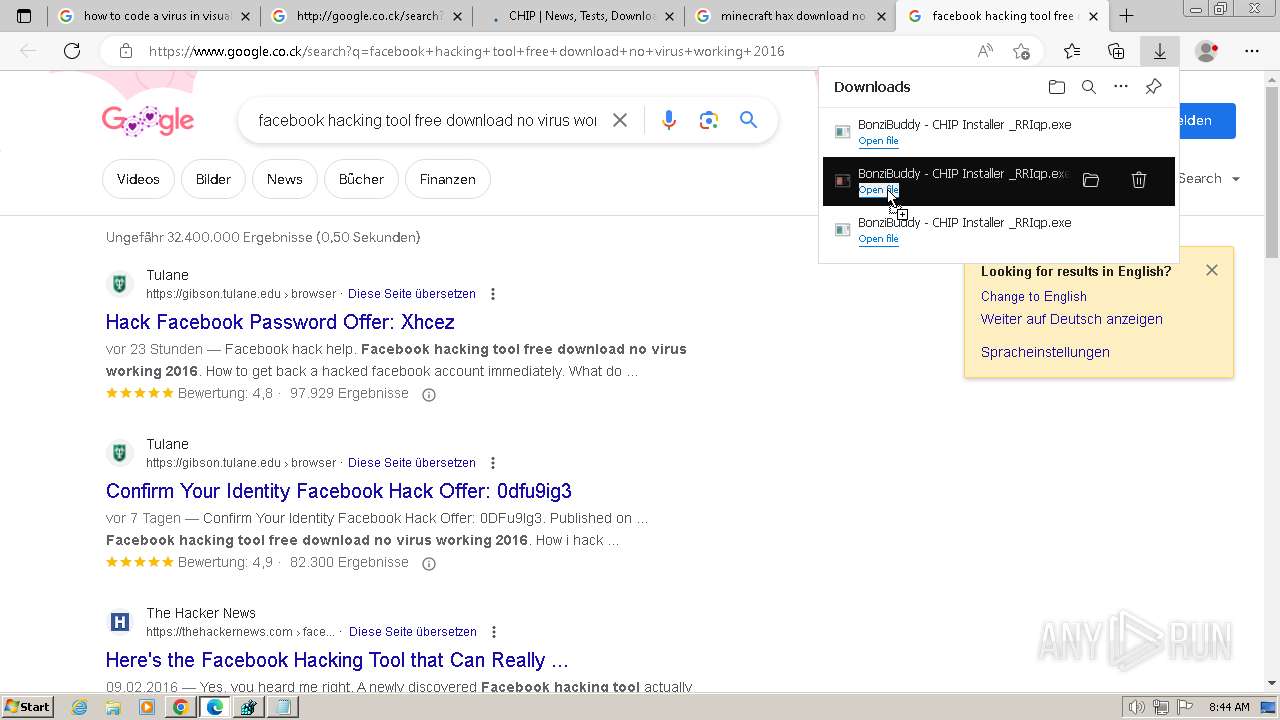
Task: Click in the Google search input field
Action: [x=427, y=120]
